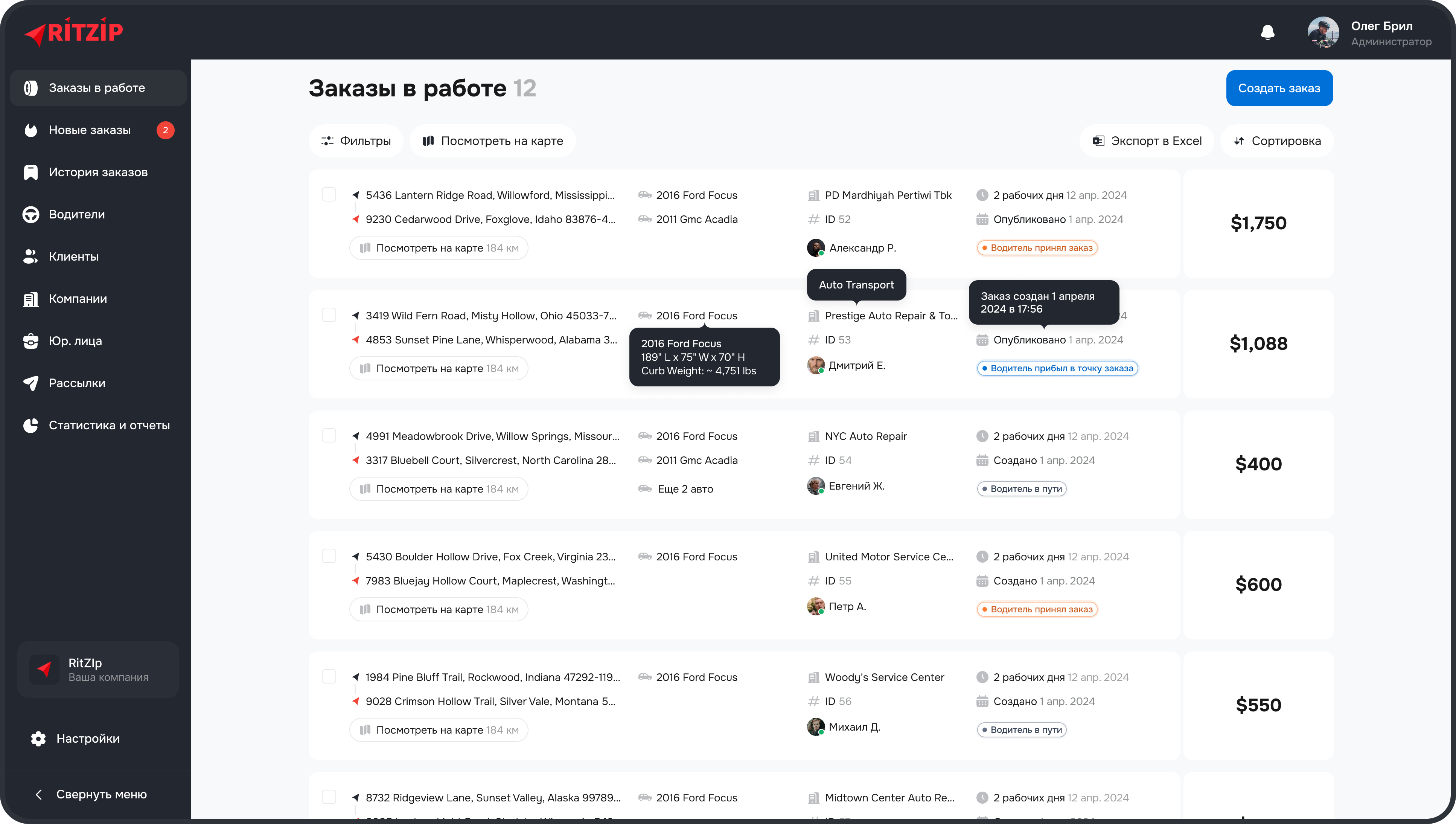Click Водитель прибыл в точку заказа status
Screen dimensions: 1456x824
1057,368
